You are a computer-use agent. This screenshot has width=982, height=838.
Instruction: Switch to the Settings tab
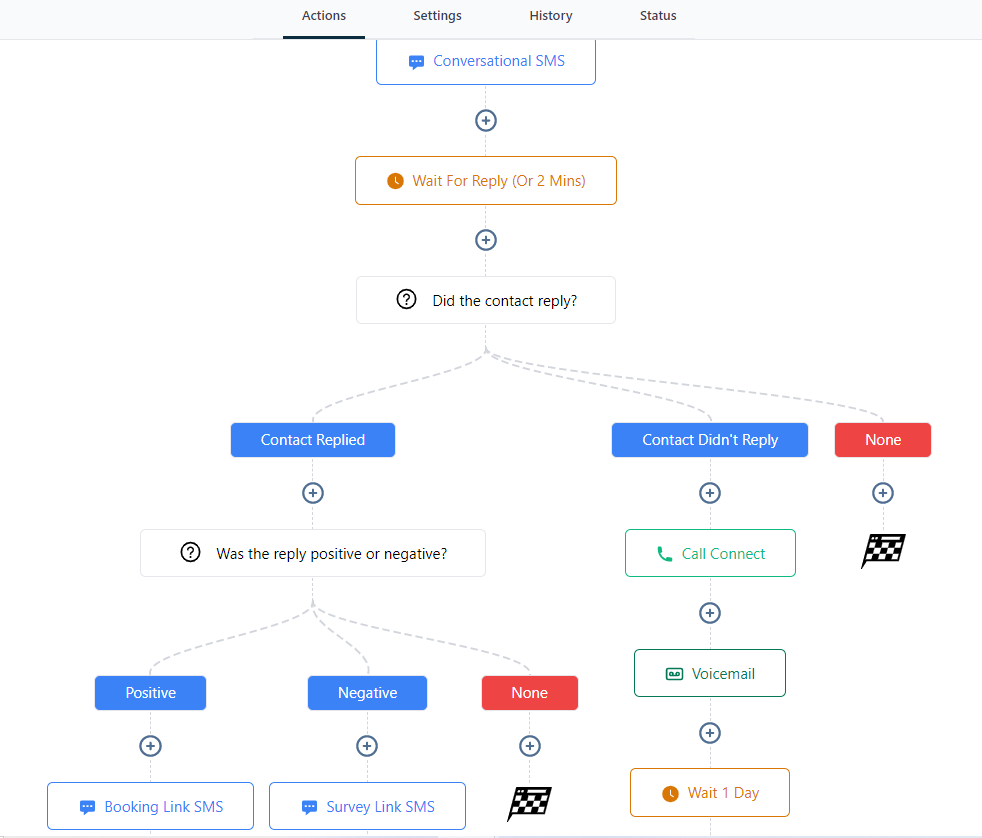(437, 16)
